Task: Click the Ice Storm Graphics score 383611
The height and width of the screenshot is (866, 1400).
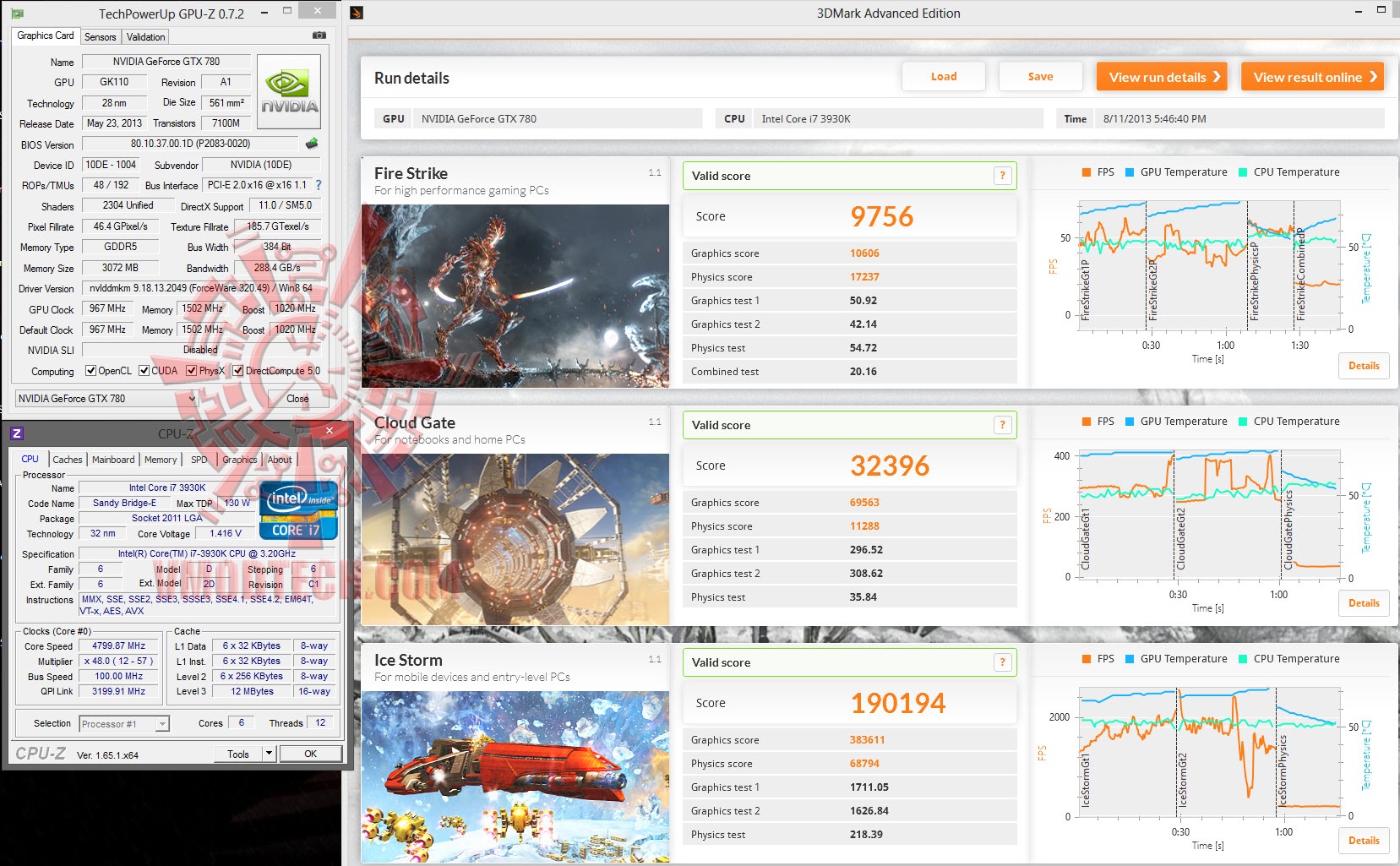Action: click(x=867, y=740)
